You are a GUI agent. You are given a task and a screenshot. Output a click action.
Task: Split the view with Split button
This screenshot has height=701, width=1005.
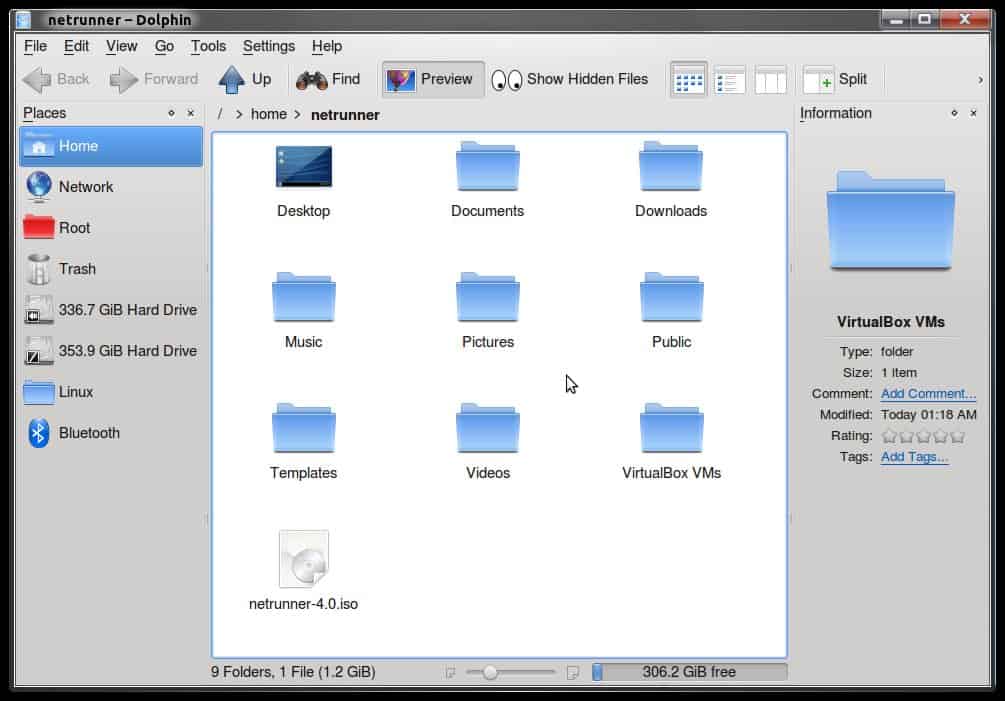tap(835, 79)
